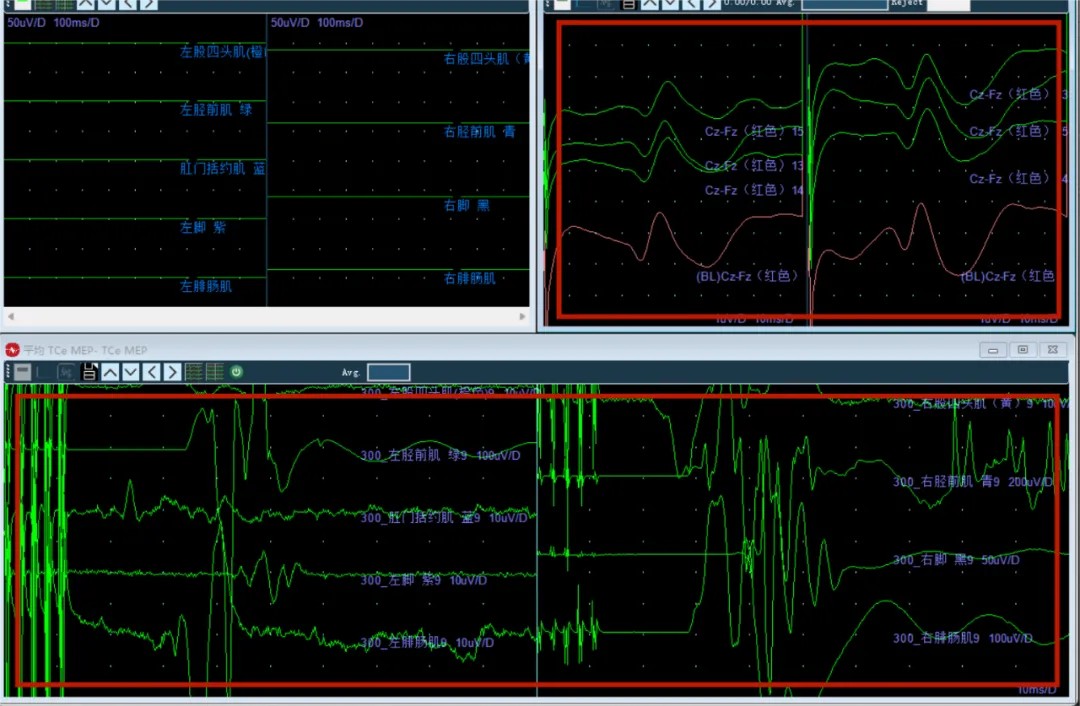The height and width of the screenshot is (706, 1080).
Task: Click the left scroll arrow of the top-left panel scrollbar
Action: 9,317
